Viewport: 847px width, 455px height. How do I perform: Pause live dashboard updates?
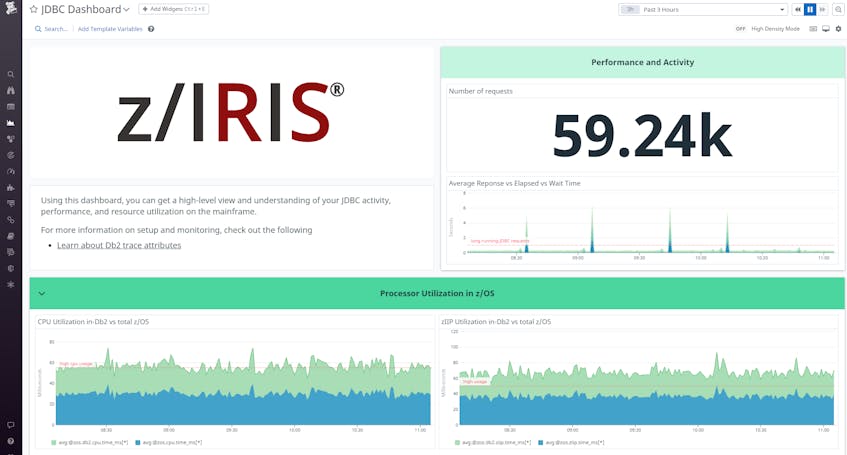(x=810, y=9)
